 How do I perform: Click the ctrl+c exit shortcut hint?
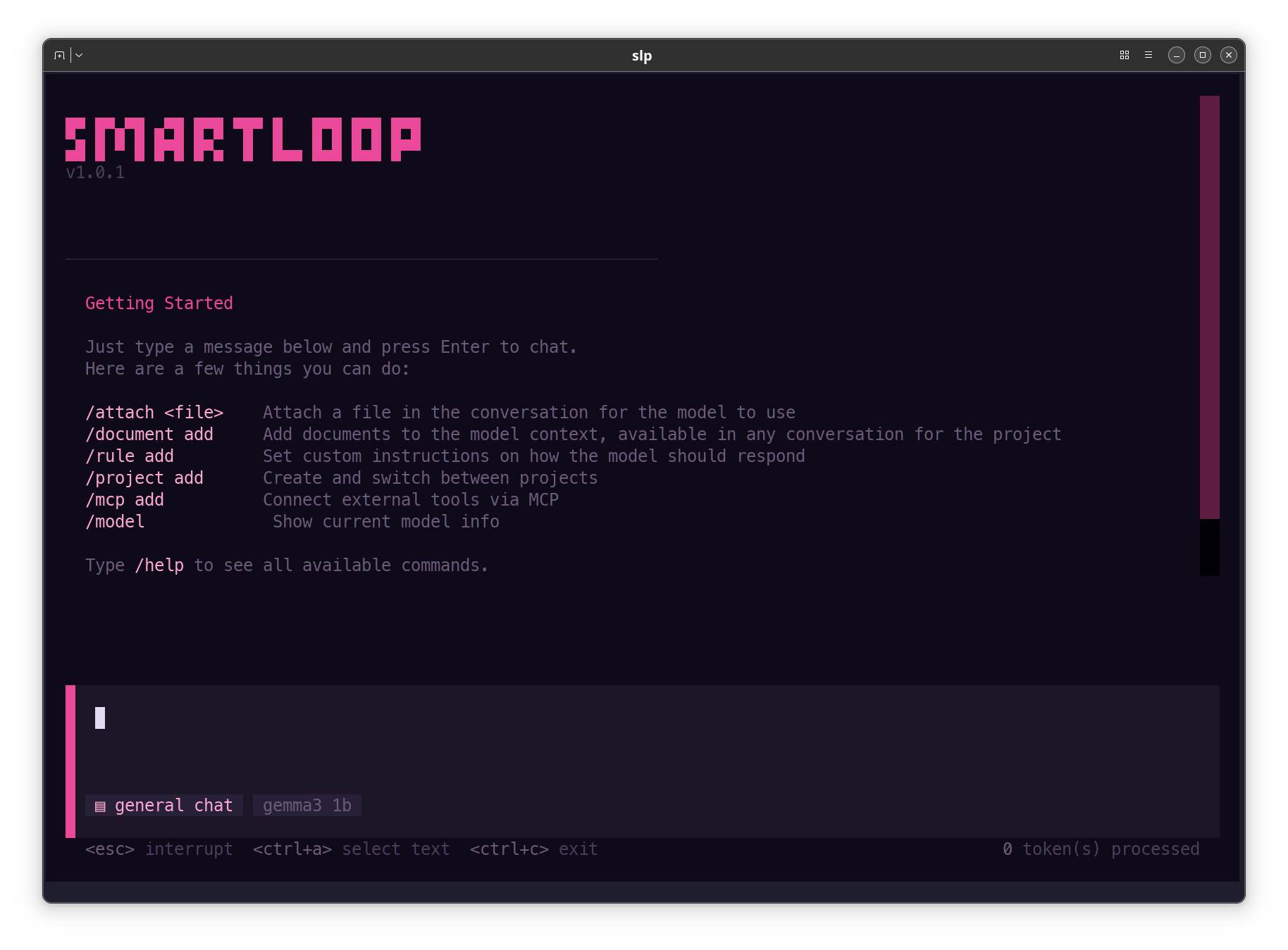(x=533, y=849)
